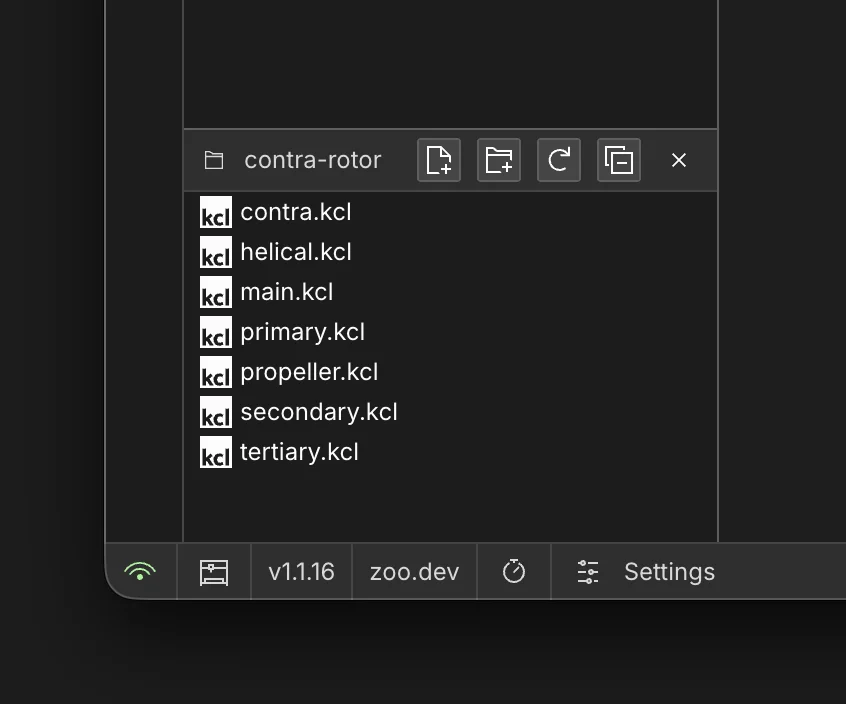
Task: Open the command bar from the status bar
Action: point(214,571)
